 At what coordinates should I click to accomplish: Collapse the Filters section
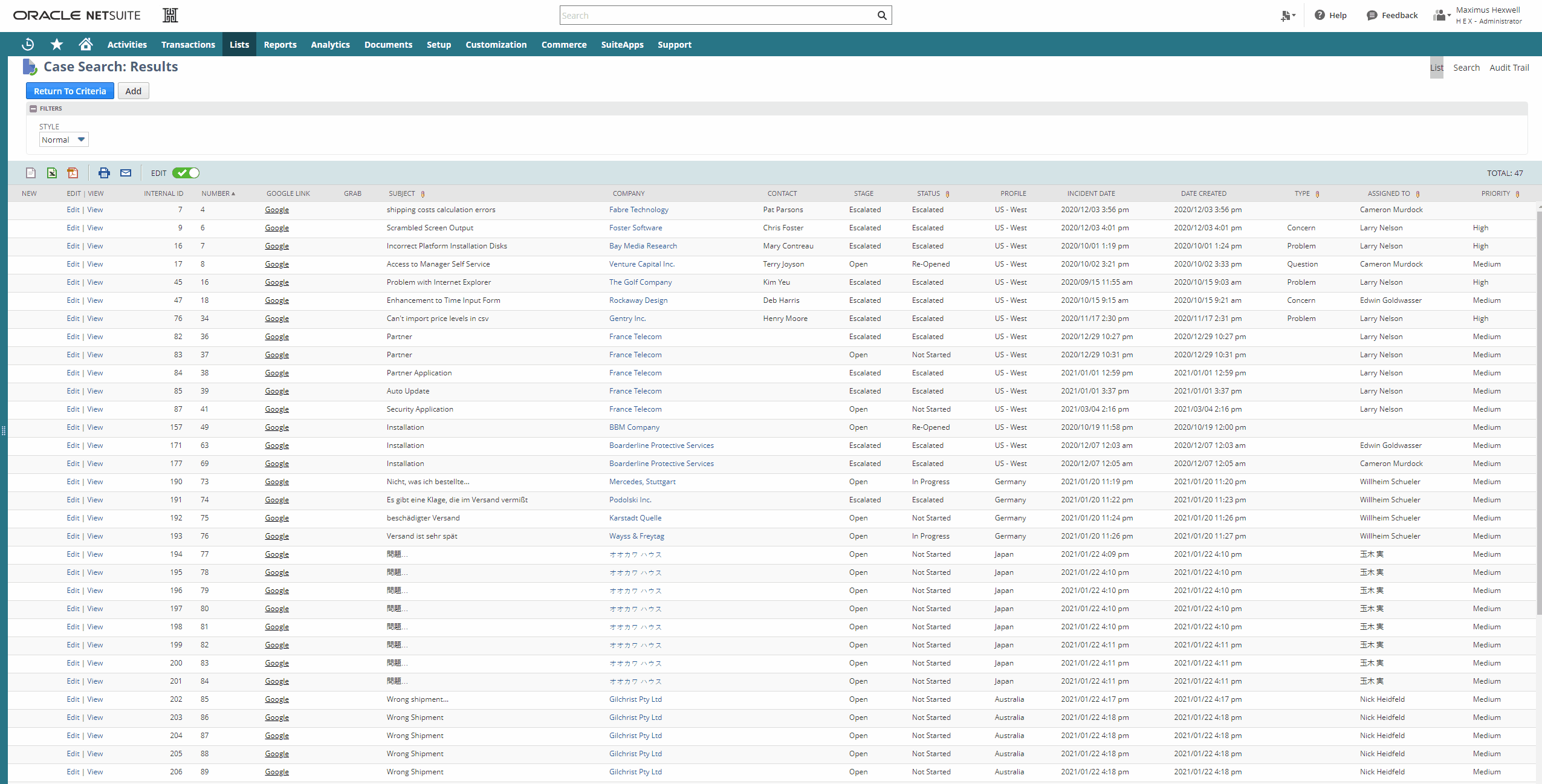click(x=33, y=109)
